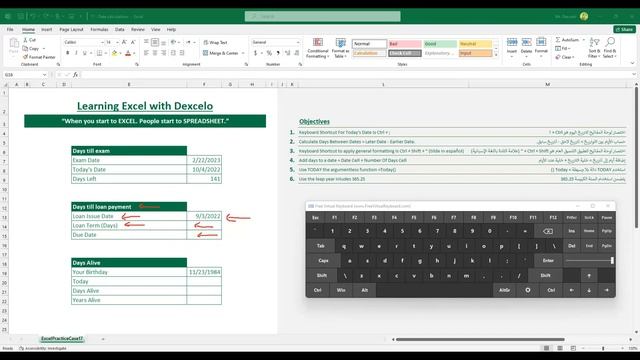This screenshot has width=640, height=360.
Task: Center text horizontally
Action: [x=155, y=53]
